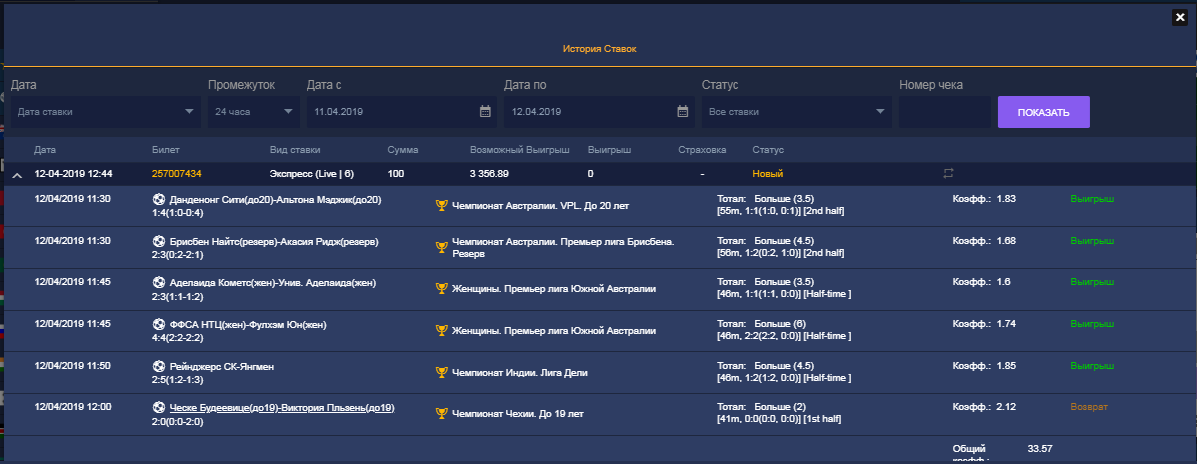Click the Номер чека input field
The width and height of the screenshot is (1197, 464).
(945, 111)
